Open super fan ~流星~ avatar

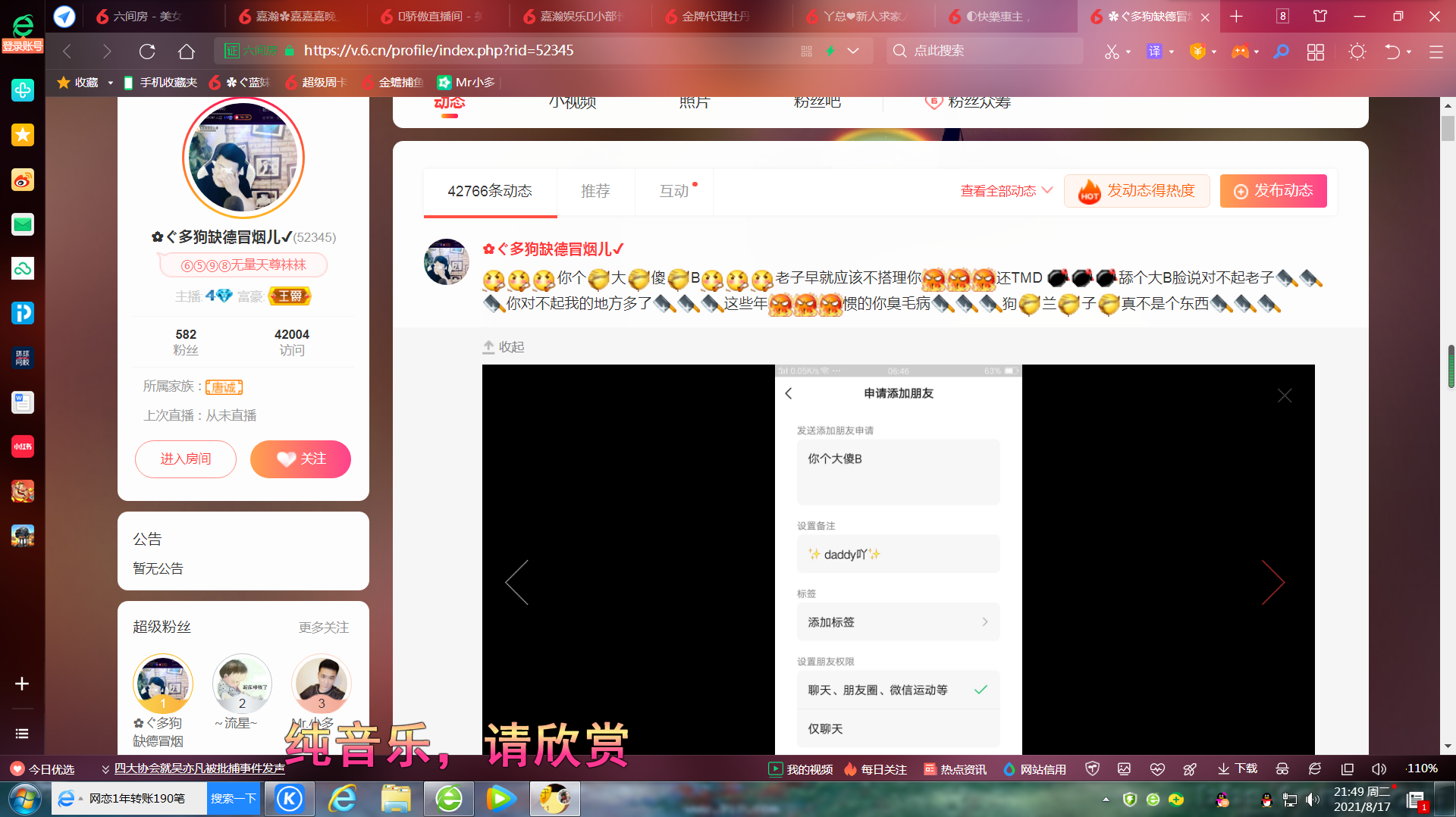[242, 683]
